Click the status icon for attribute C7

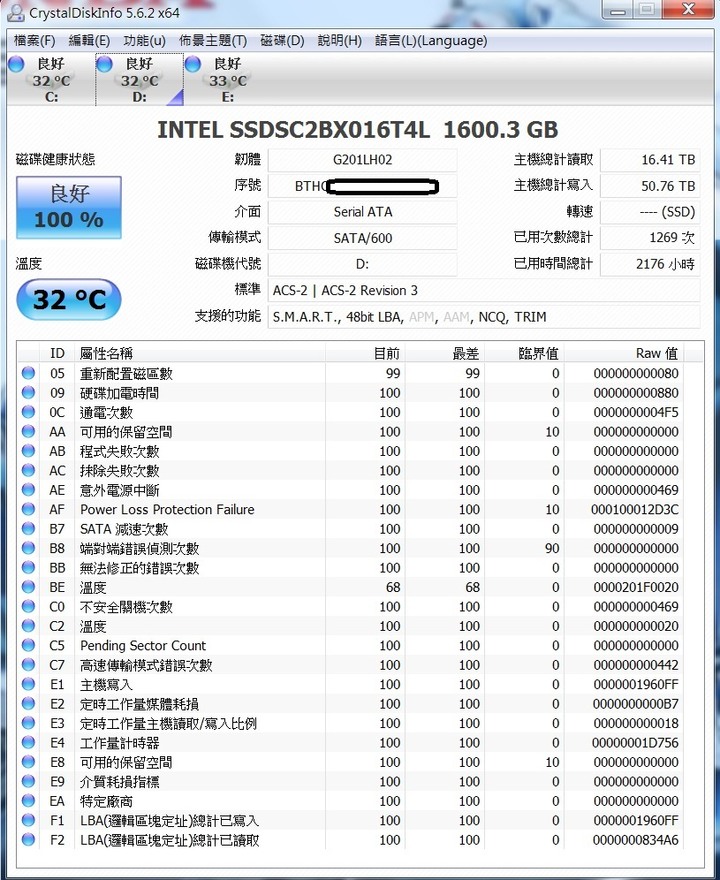(x=28, y=664)
